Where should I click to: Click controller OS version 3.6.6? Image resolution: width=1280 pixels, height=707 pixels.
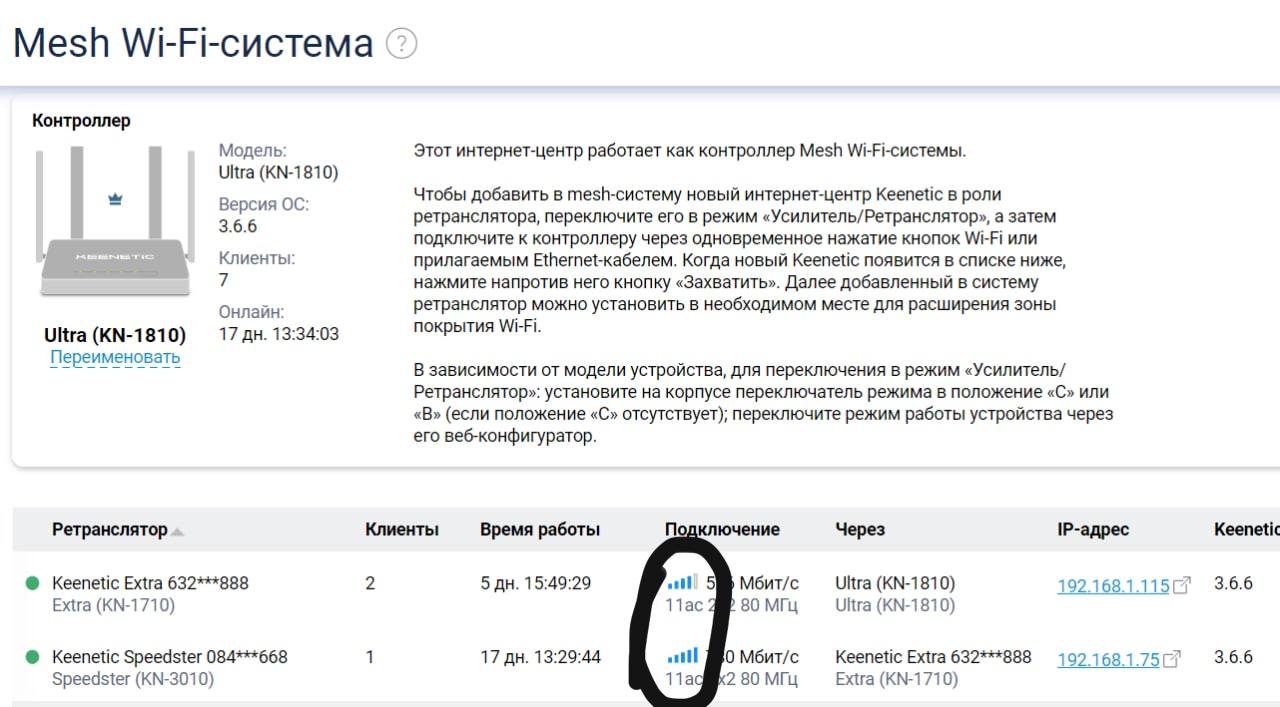click(238, 226)
